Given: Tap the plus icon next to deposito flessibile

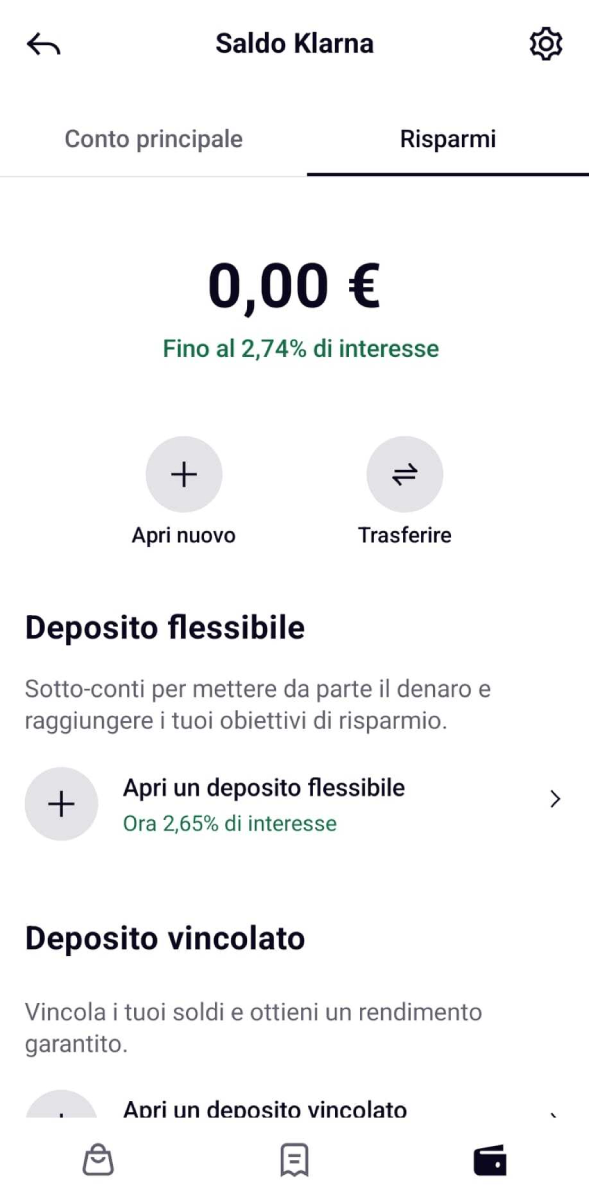Looking at the screenshot, I should click(61, 803).
